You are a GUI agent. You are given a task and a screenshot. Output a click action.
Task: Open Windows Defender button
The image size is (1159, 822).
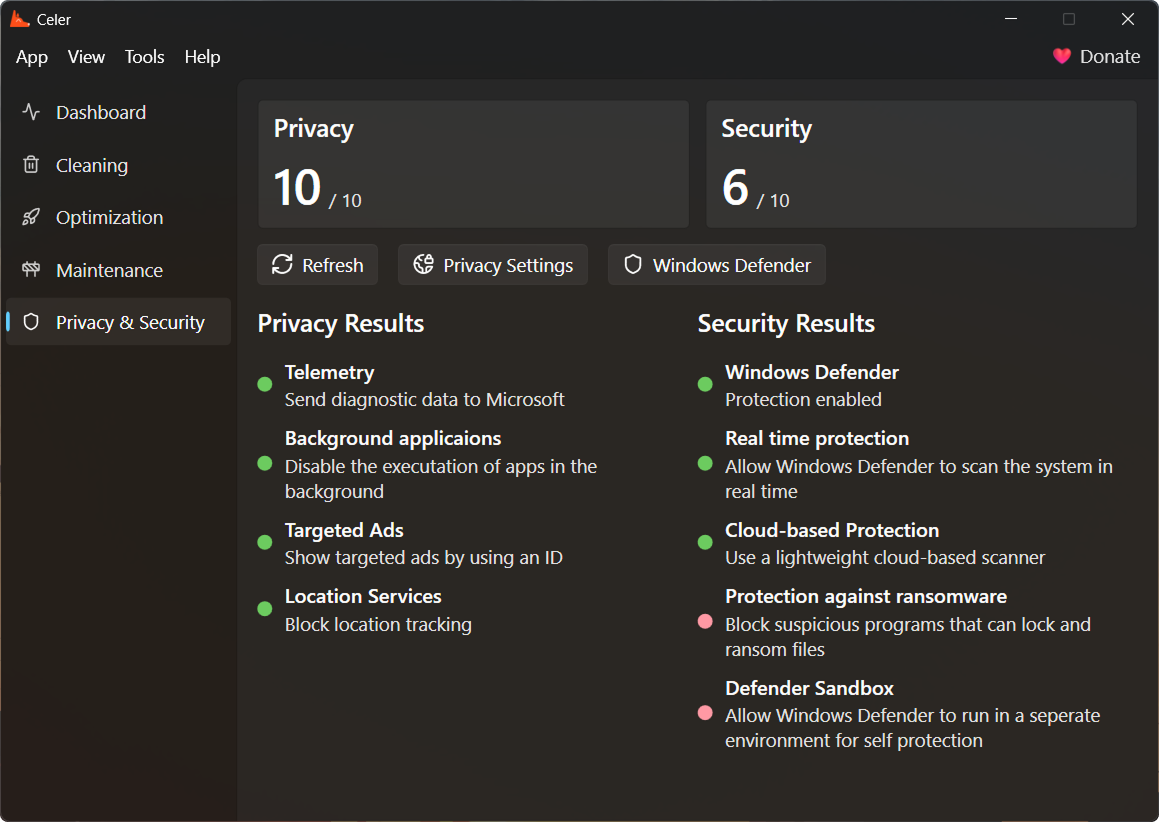point(716,265)
